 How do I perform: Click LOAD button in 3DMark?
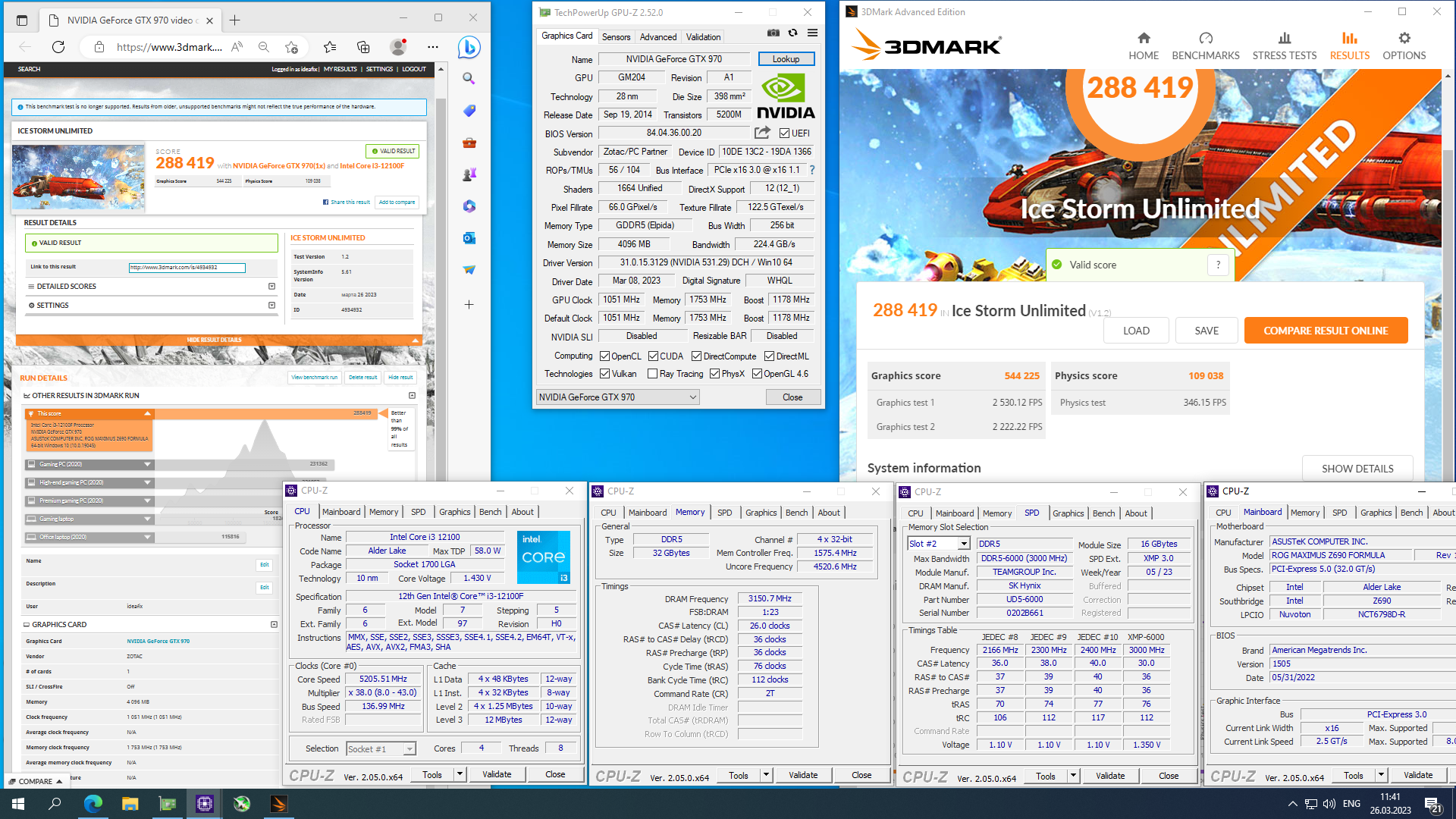point(1135,331)
